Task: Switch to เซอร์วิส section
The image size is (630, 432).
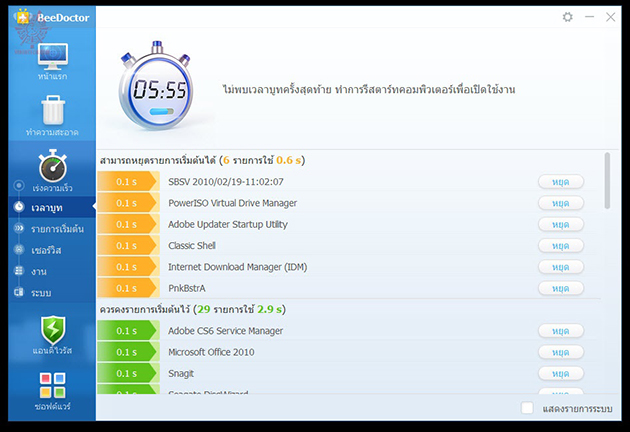Action: 52,250
